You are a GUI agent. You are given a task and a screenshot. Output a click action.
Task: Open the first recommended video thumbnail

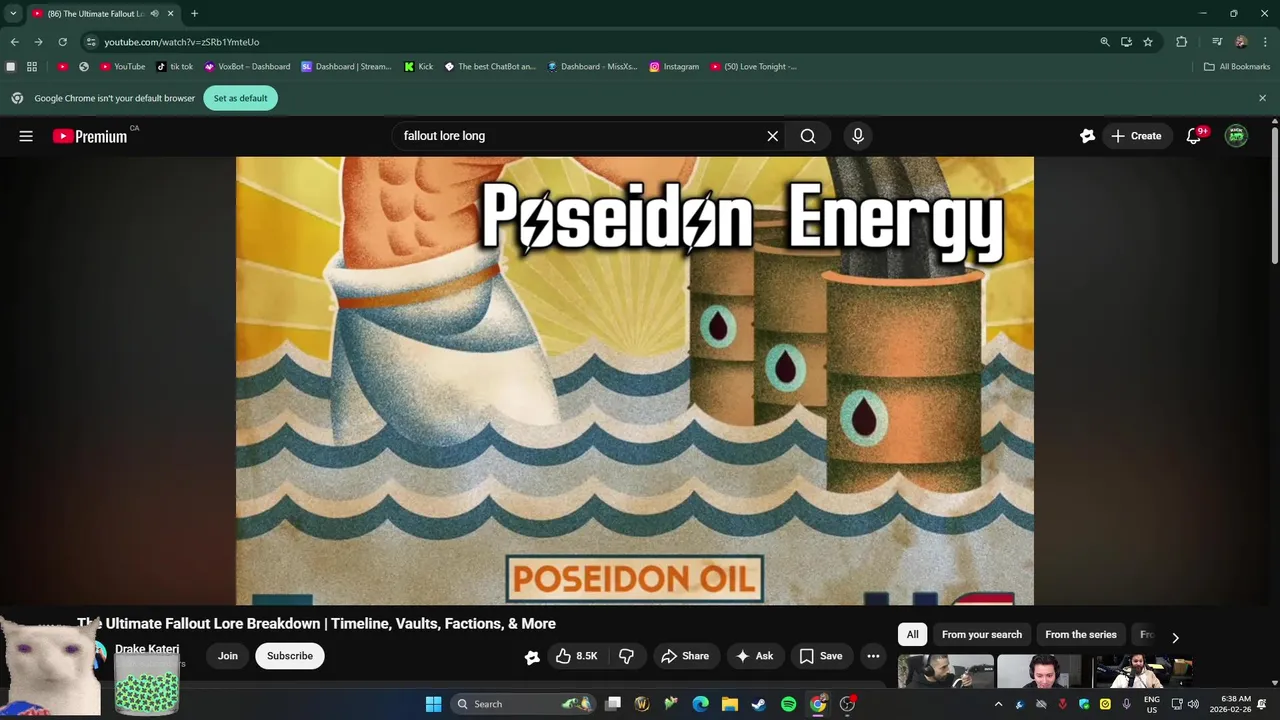(945, 671)
